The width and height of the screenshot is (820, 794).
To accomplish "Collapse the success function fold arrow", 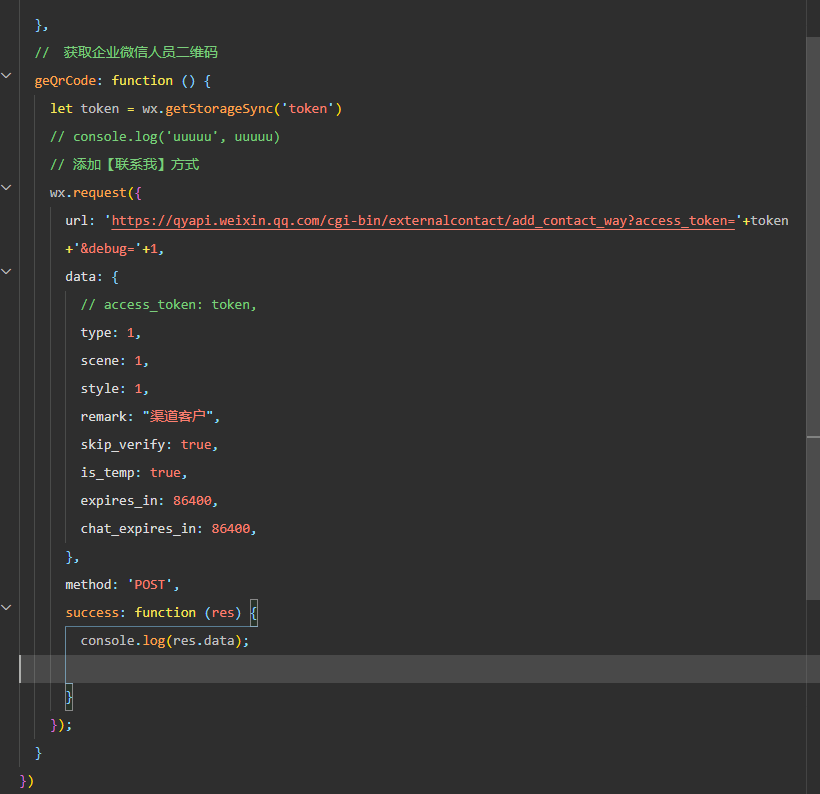I will (6, 608).
